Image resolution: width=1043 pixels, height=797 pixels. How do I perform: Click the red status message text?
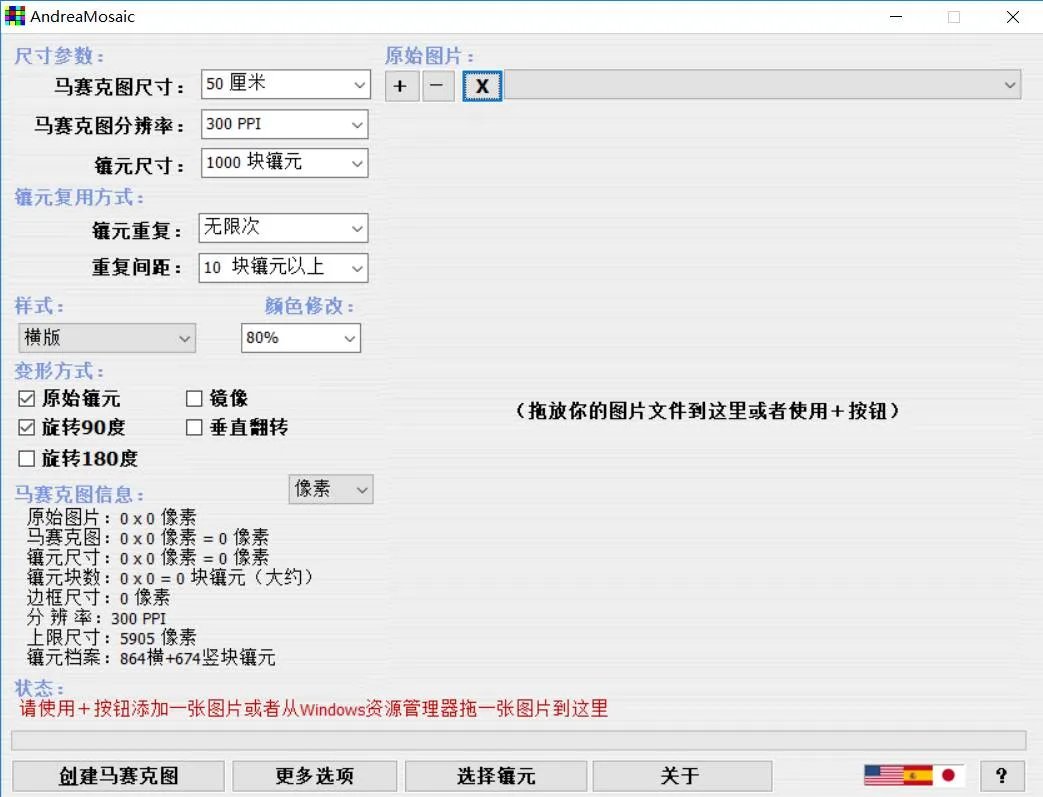[x=313, y=709]
